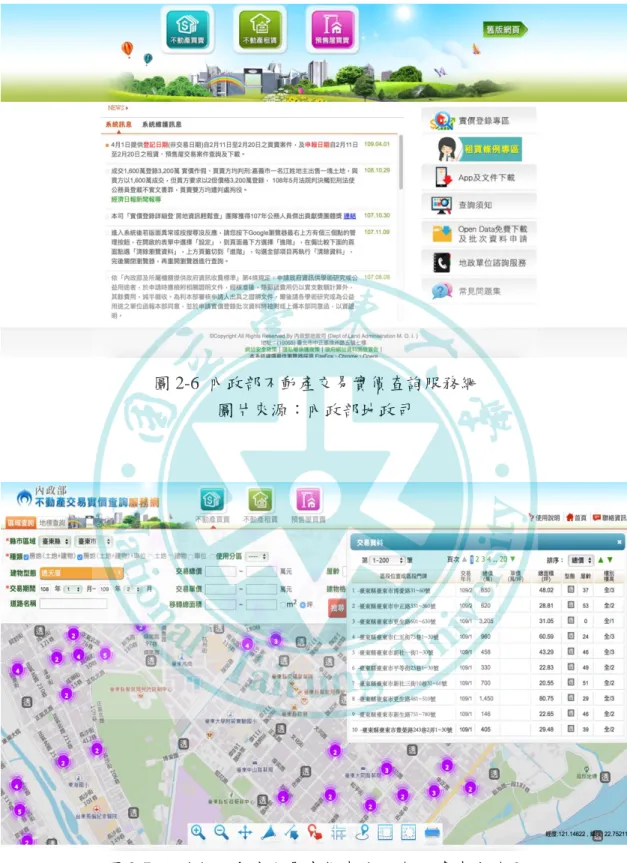
Task: Open 查詢須知 sidebar item
Action: [x=479, y=205]
